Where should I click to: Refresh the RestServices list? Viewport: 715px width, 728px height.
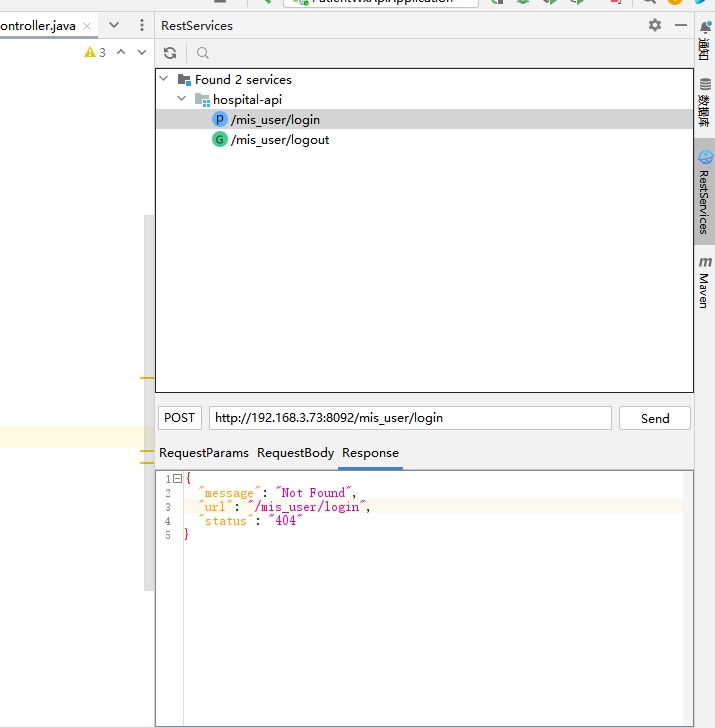170,53
